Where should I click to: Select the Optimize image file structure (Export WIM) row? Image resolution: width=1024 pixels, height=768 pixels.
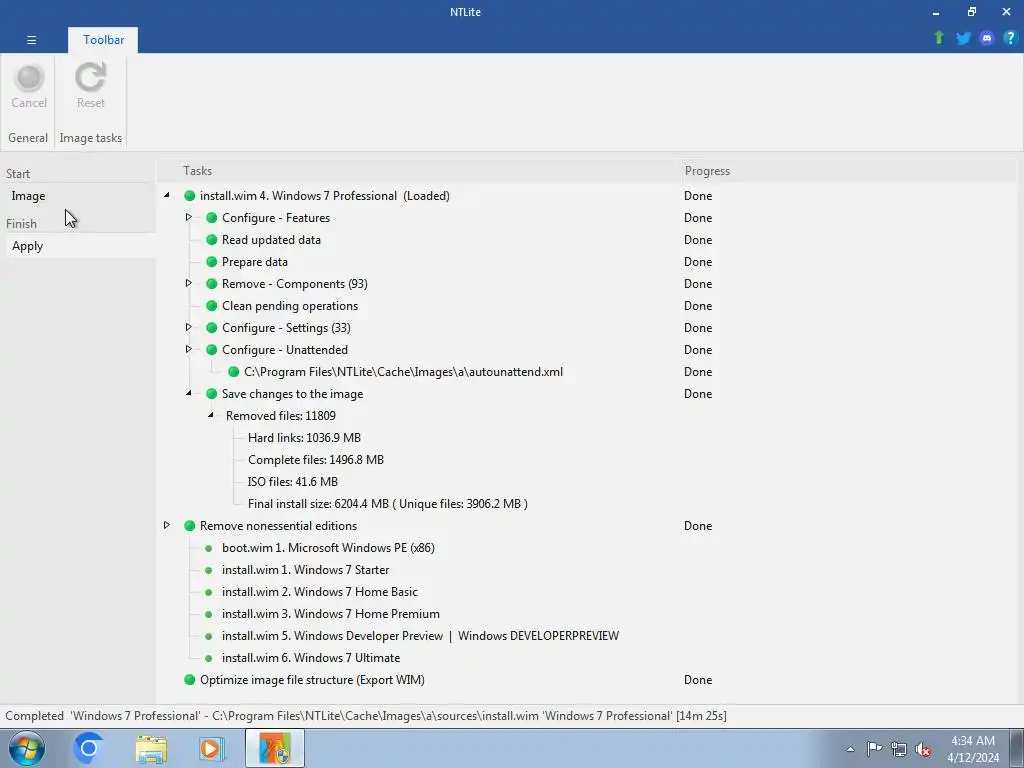(312, 680)
